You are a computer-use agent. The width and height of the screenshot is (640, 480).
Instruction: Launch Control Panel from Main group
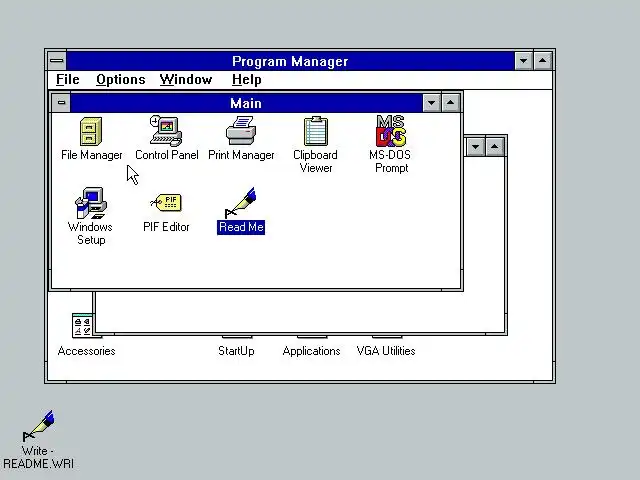166,131
